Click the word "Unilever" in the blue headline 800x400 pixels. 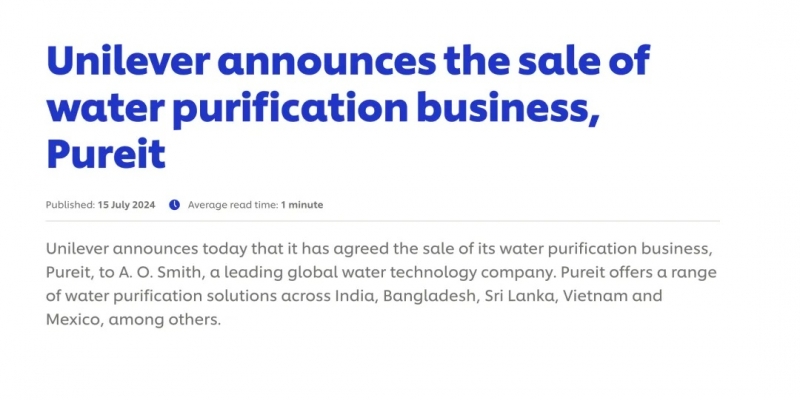pyautogui.click(x=125, y=62)
